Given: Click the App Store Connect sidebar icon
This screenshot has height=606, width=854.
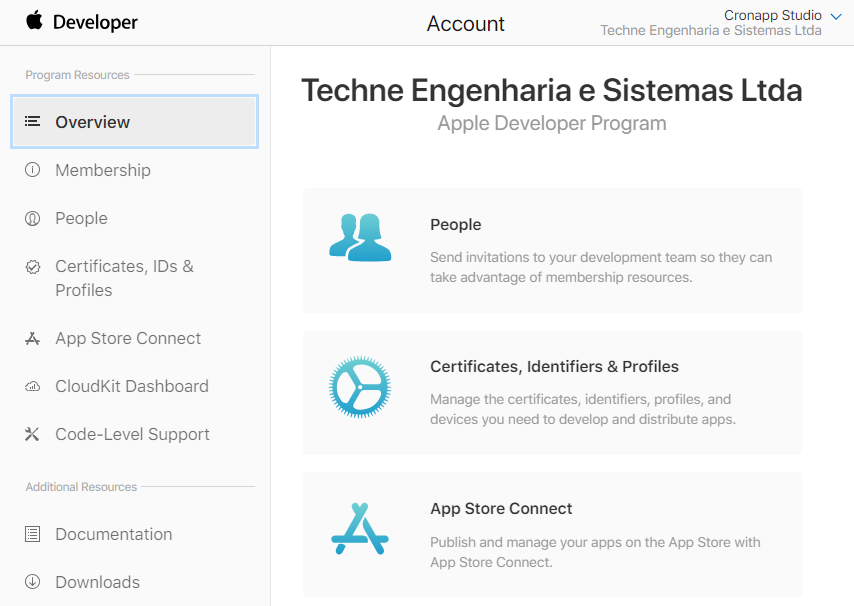Looking at the screenshot, I should pos(33,339).
